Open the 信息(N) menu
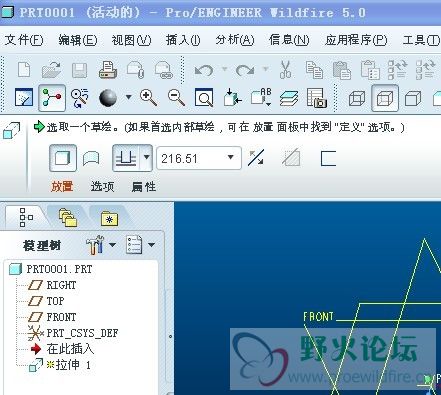This screenshot has width=441, height=395. [289, 40]
